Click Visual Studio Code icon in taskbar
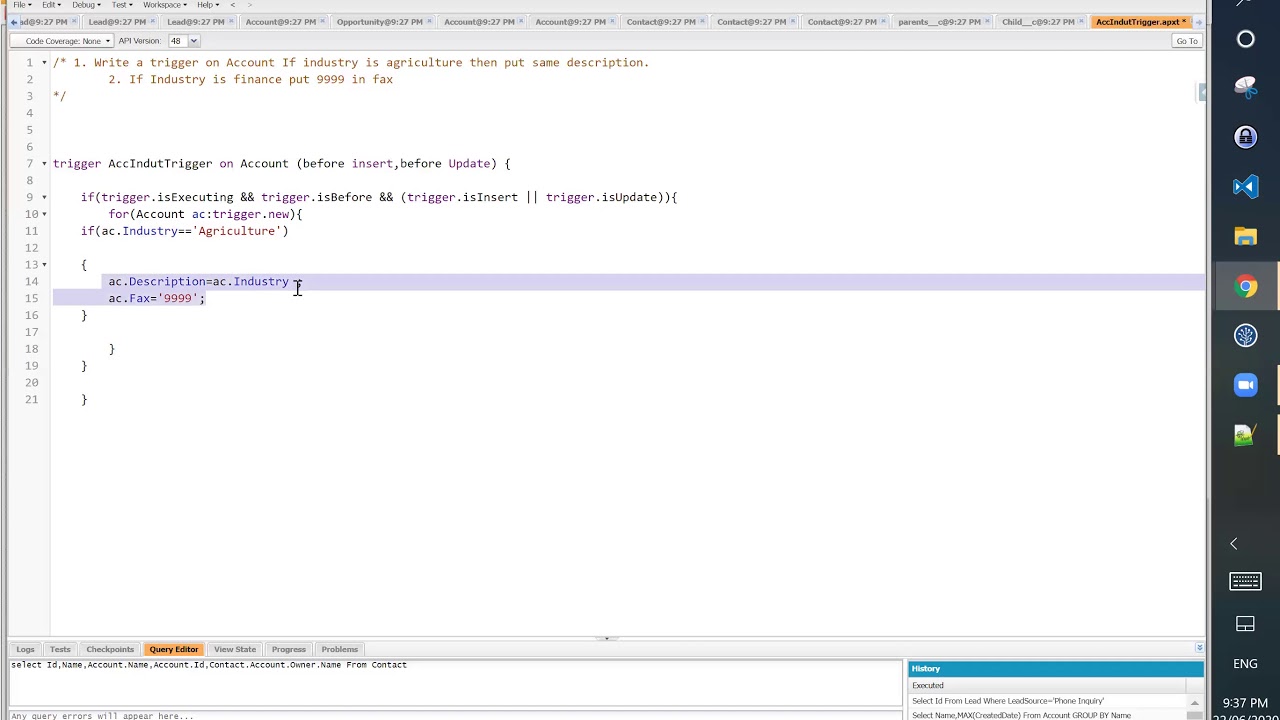The image size is (1280, 720). [1245, 186]
